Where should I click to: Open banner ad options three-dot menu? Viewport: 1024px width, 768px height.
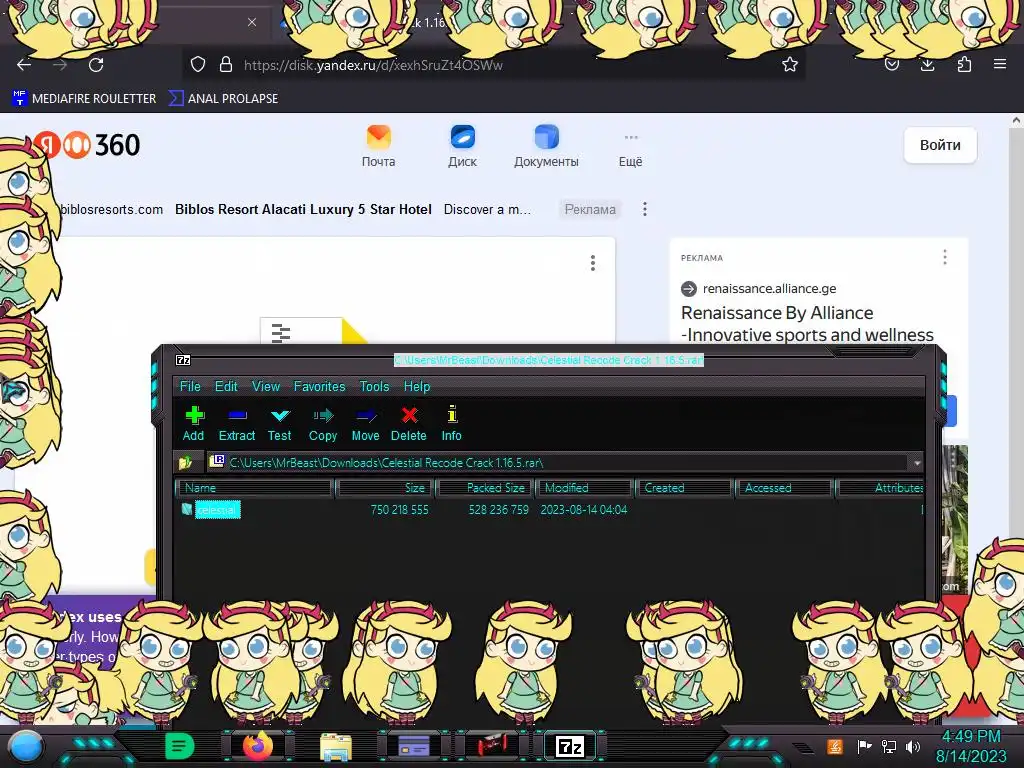click(645, 209)
